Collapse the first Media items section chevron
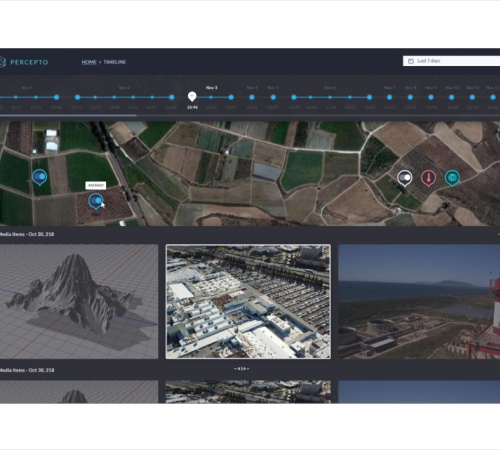Screen dimensions: 500x450 [499, 234]
